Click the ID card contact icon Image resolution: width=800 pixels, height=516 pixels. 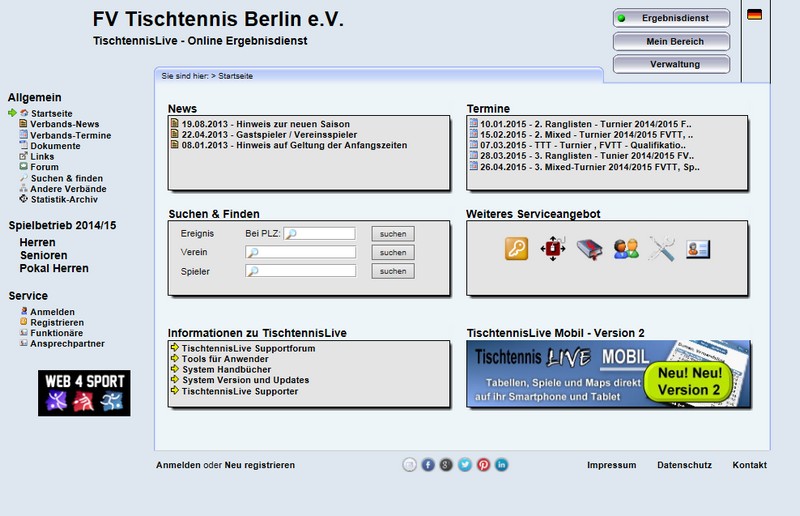click(x=698, y=248)
